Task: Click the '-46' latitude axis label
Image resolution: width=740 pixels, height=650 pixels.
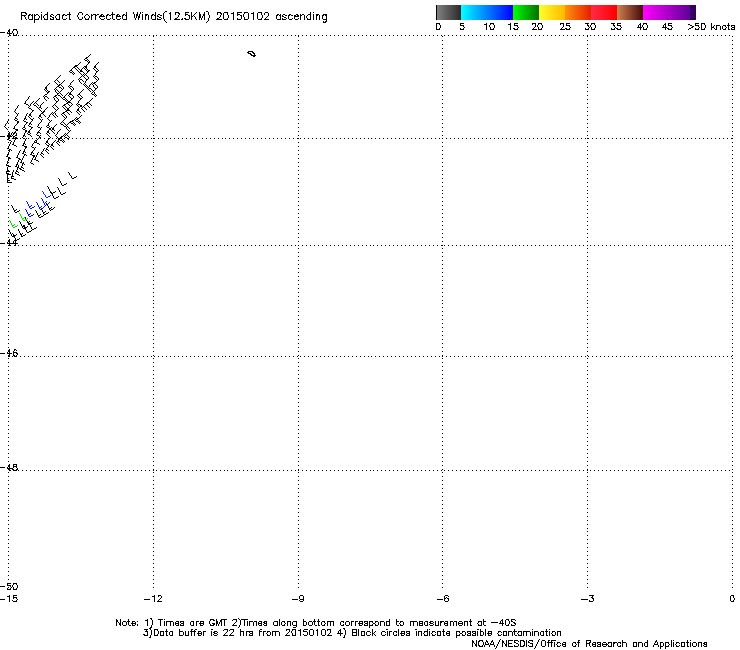Action: point(9,353)
